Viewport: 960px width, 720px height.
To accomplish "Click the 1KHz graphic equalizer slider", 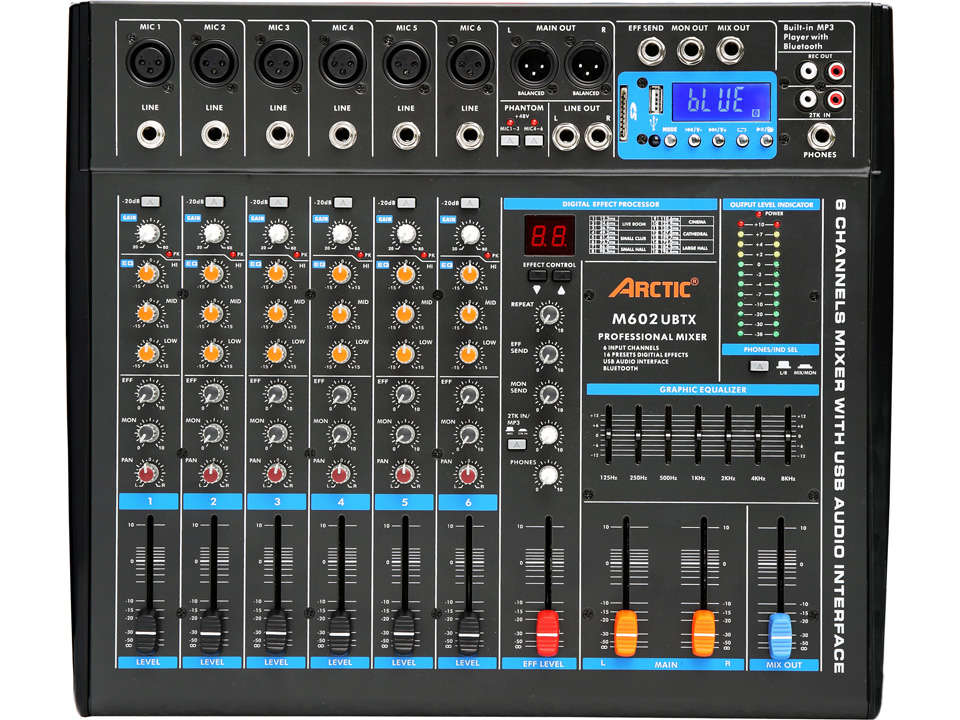I will tap(698, 434).
